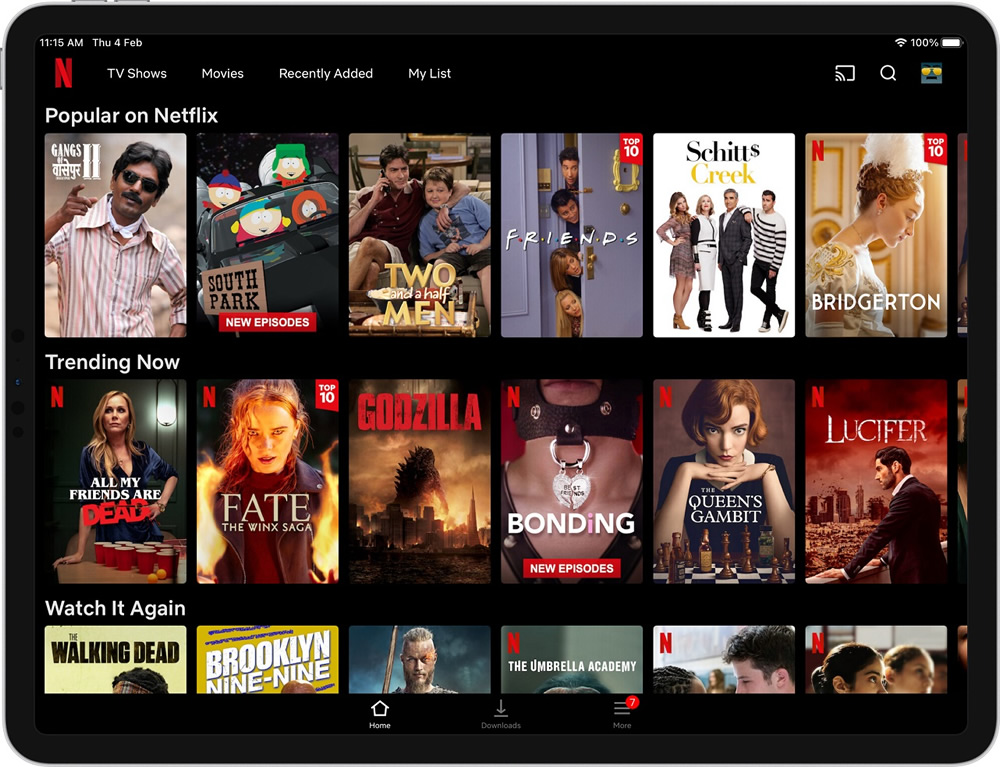The height and width of the screenshot is (767, 1000).
Task: Click the Trending Now heading
Action: tap(112, 362)
